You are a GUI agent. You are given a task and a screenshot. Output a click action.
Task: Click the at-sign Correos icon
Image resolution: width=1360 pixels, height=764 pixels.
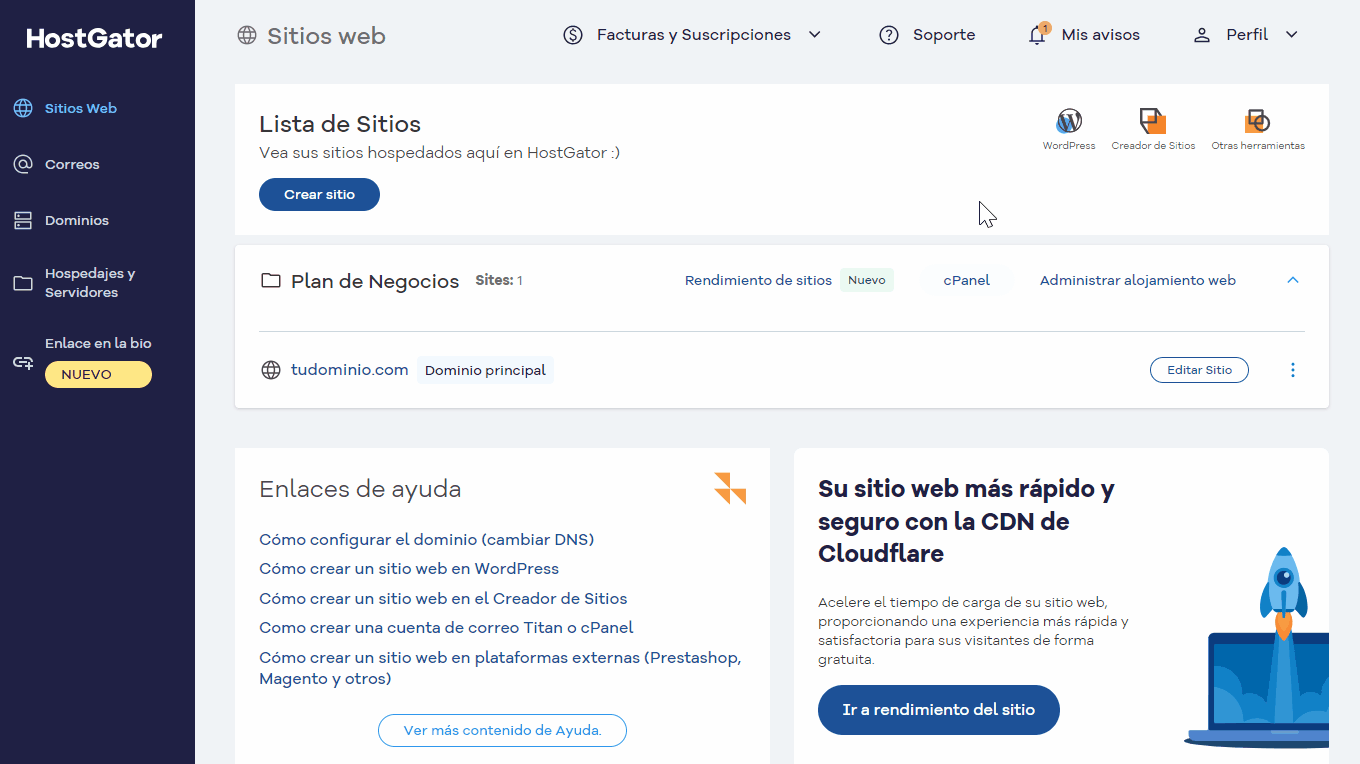[23, 164]
